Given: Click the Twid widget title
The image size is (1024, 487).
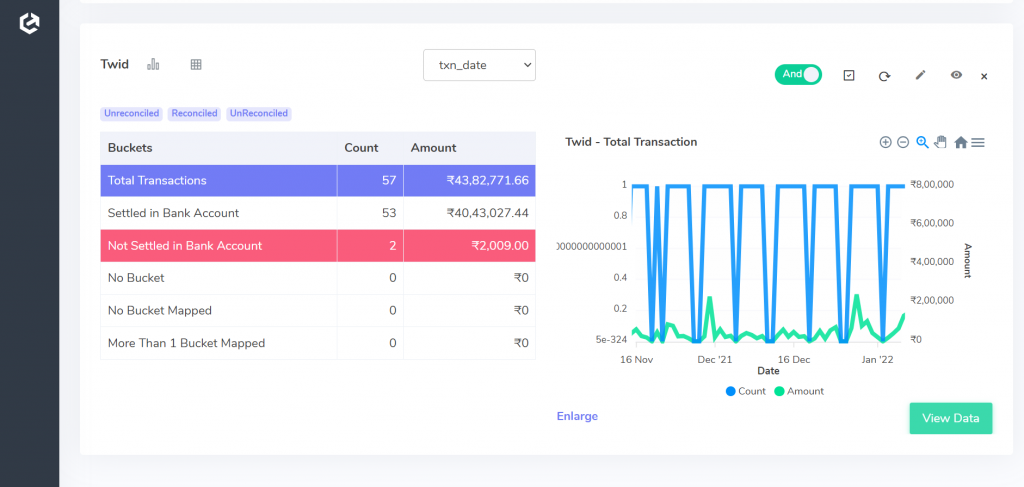Looking at the screenshot, I should (114, 64).
